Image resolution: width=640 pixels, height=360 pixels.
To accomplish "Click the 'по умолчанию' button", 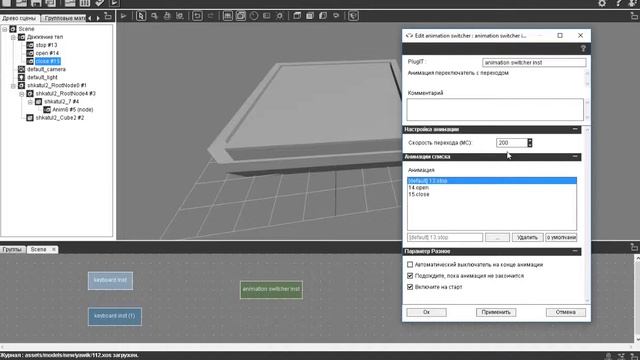I will click(561, 237).
